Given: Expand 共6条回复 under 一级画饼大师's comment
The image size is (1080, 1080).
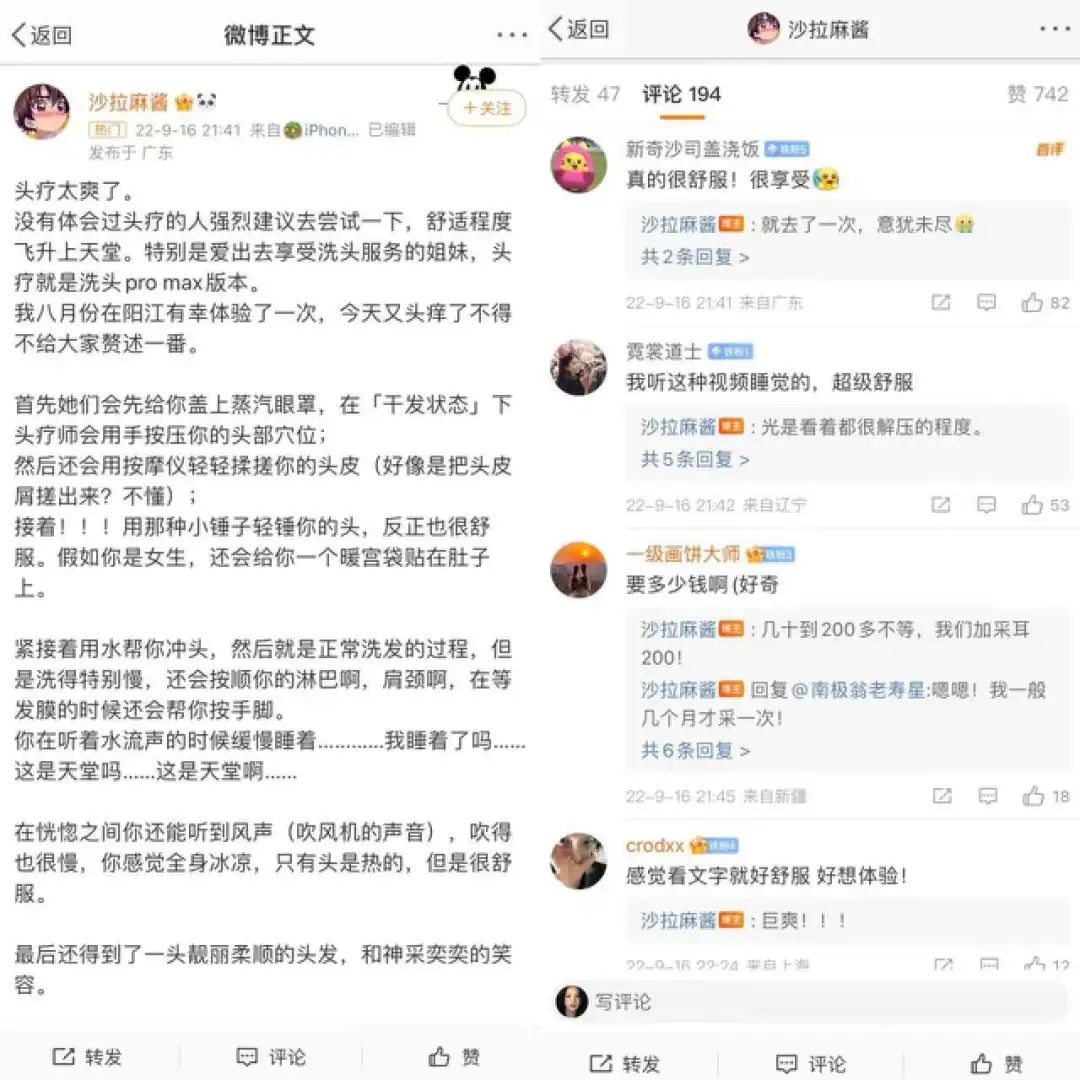Looking at the screenshot, I should tap(695, 750).
